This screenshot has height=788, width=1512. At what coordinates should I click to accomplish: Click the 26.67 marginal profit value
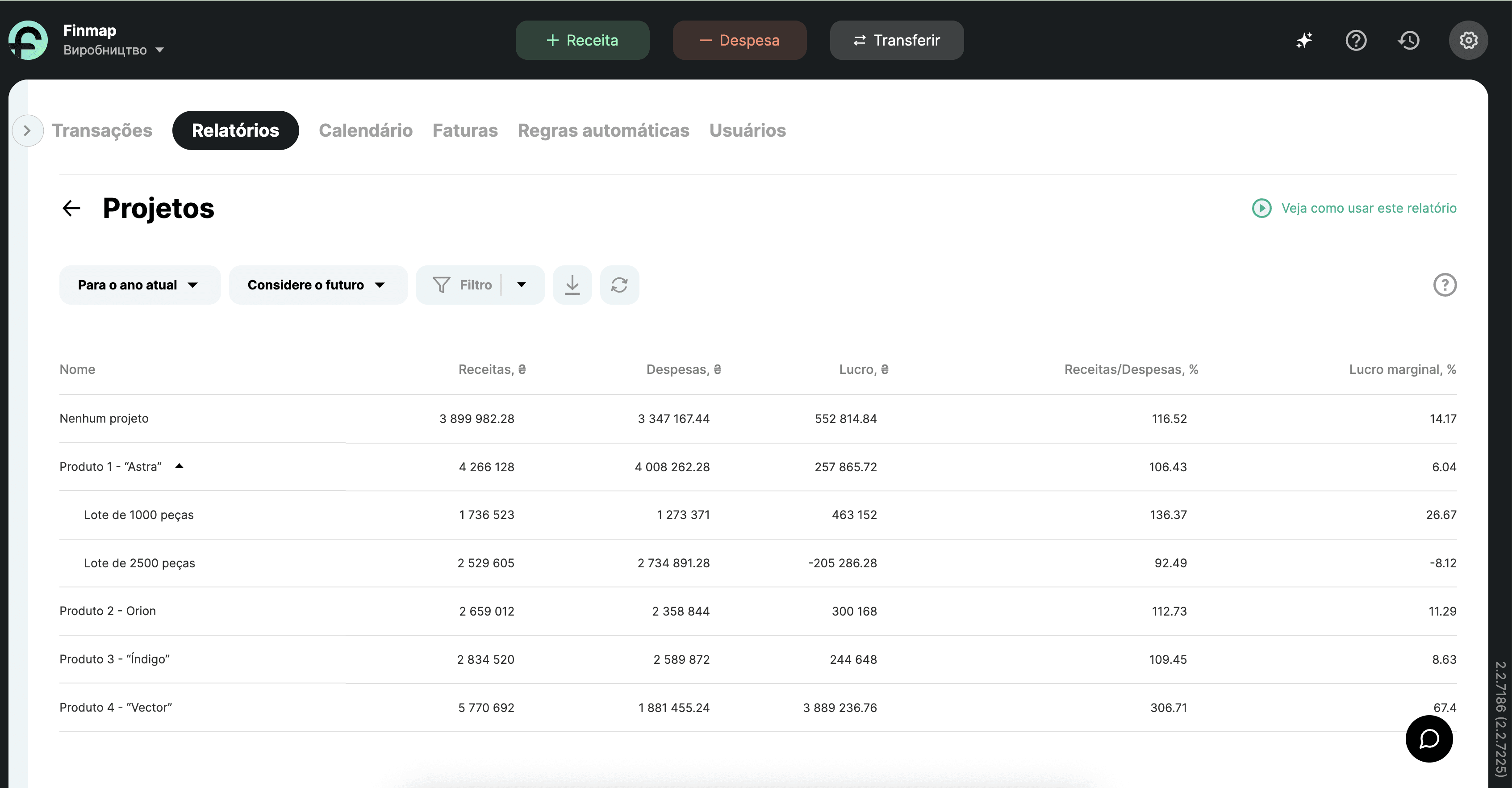(1441, 515)
